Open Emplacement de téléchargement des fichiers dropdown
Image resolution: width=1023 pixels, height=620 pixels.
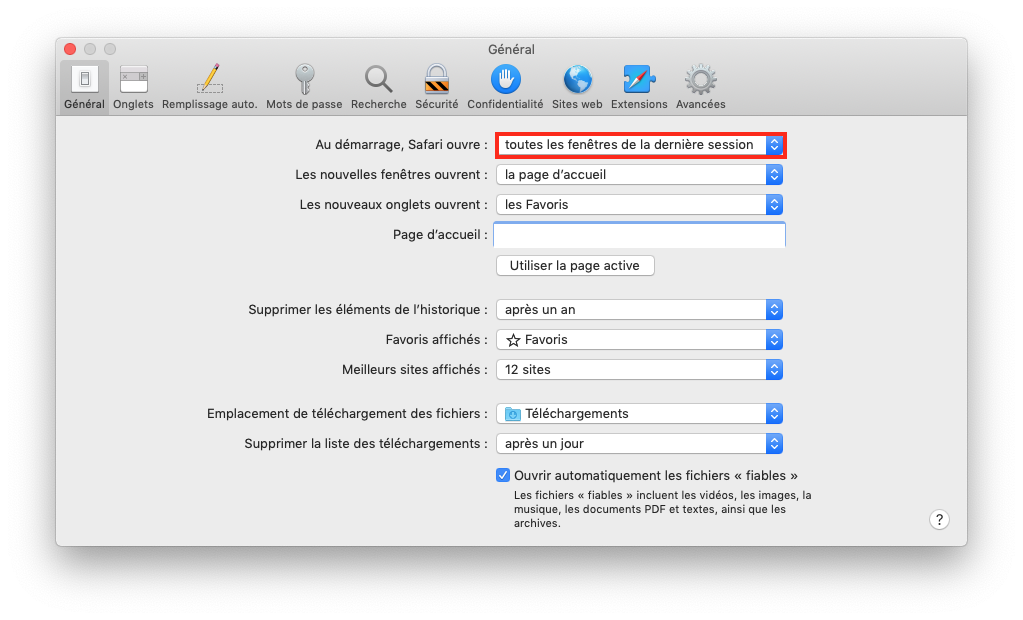(x=639, y=414)
